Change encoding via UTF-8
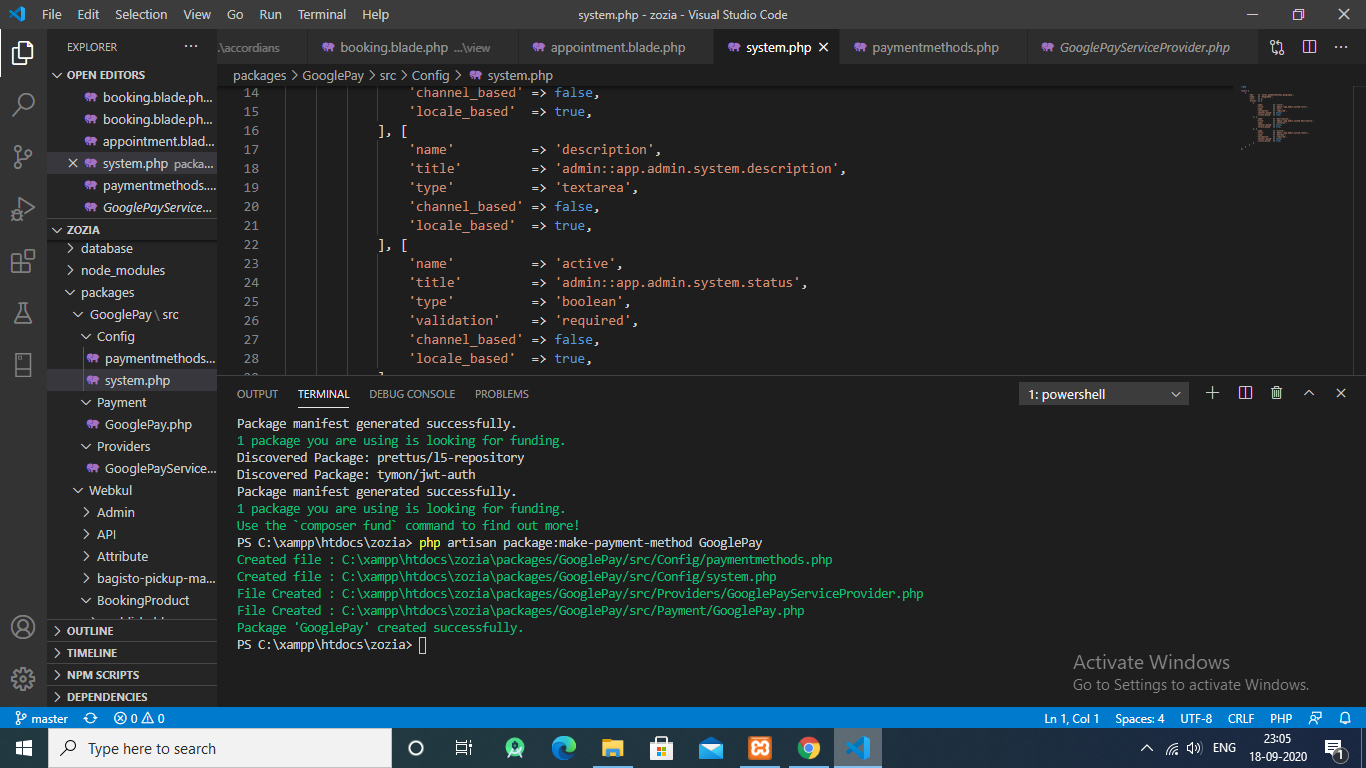The width and height of the screenshot is (1366, 768). pos(1196,718)
